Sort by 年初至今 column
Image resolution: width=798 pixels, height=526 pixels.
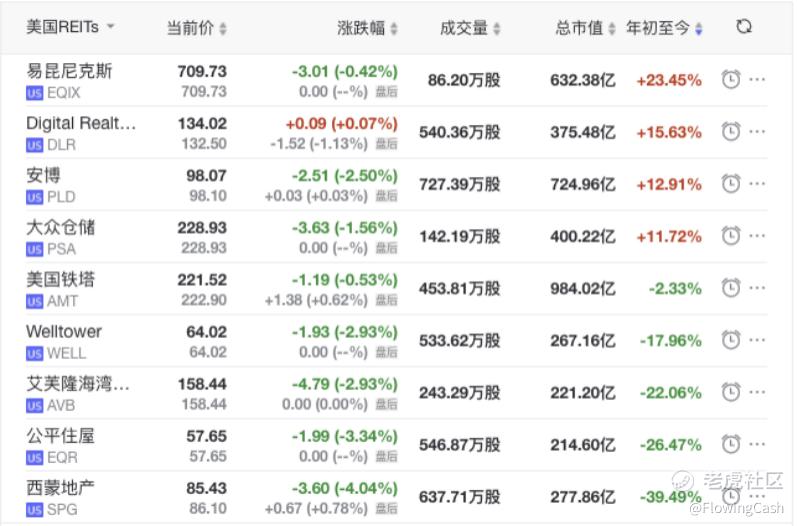coord(664,28)
